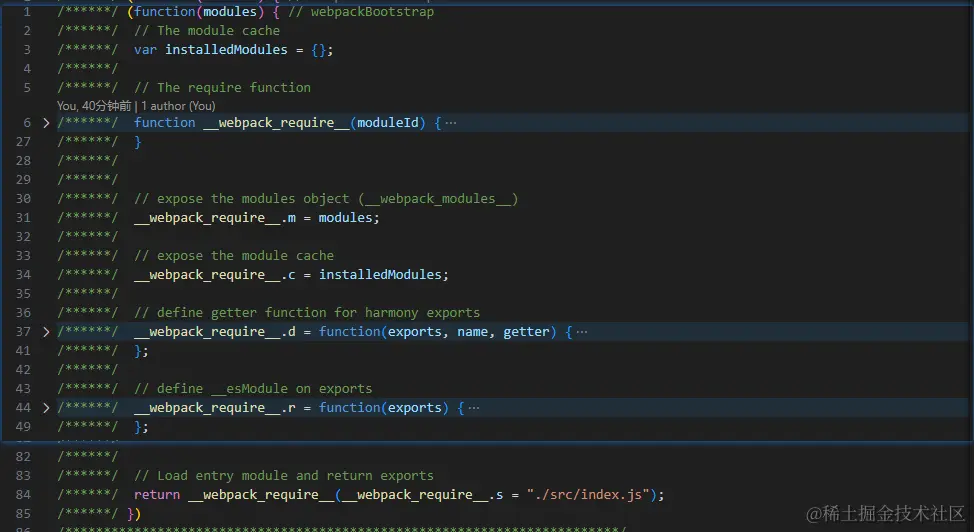This screenshot has width=974, height=532.
Task: Click the 'name' parameter on line 37
Action: [472, 332]
